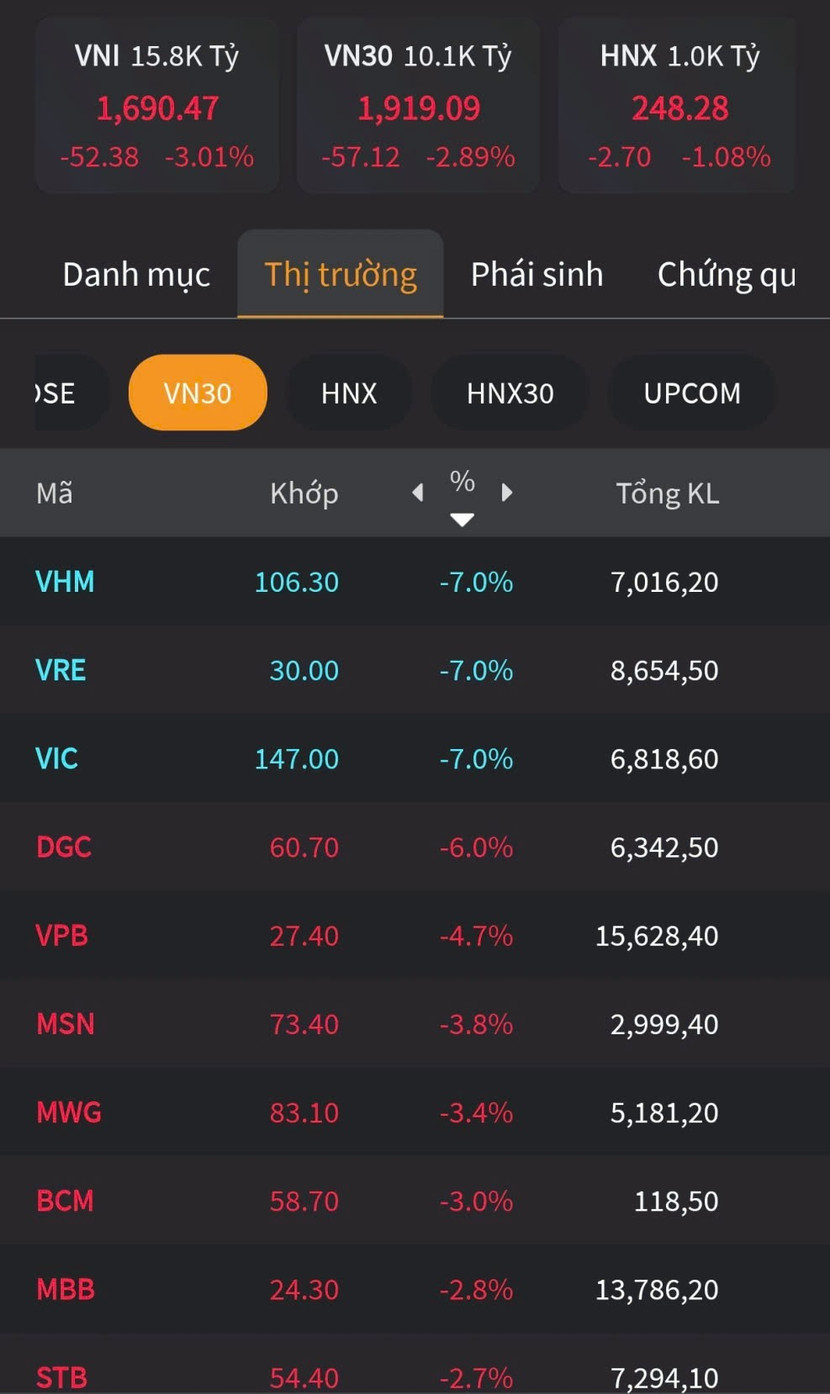Switch to the Danh mục tab

tap(136, 275)
